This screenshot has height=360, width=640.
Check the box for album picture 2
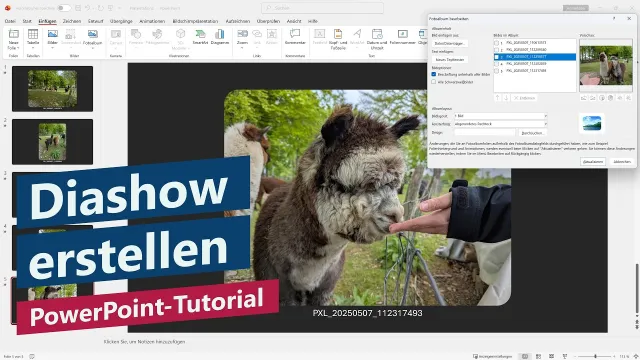[497, 49]
